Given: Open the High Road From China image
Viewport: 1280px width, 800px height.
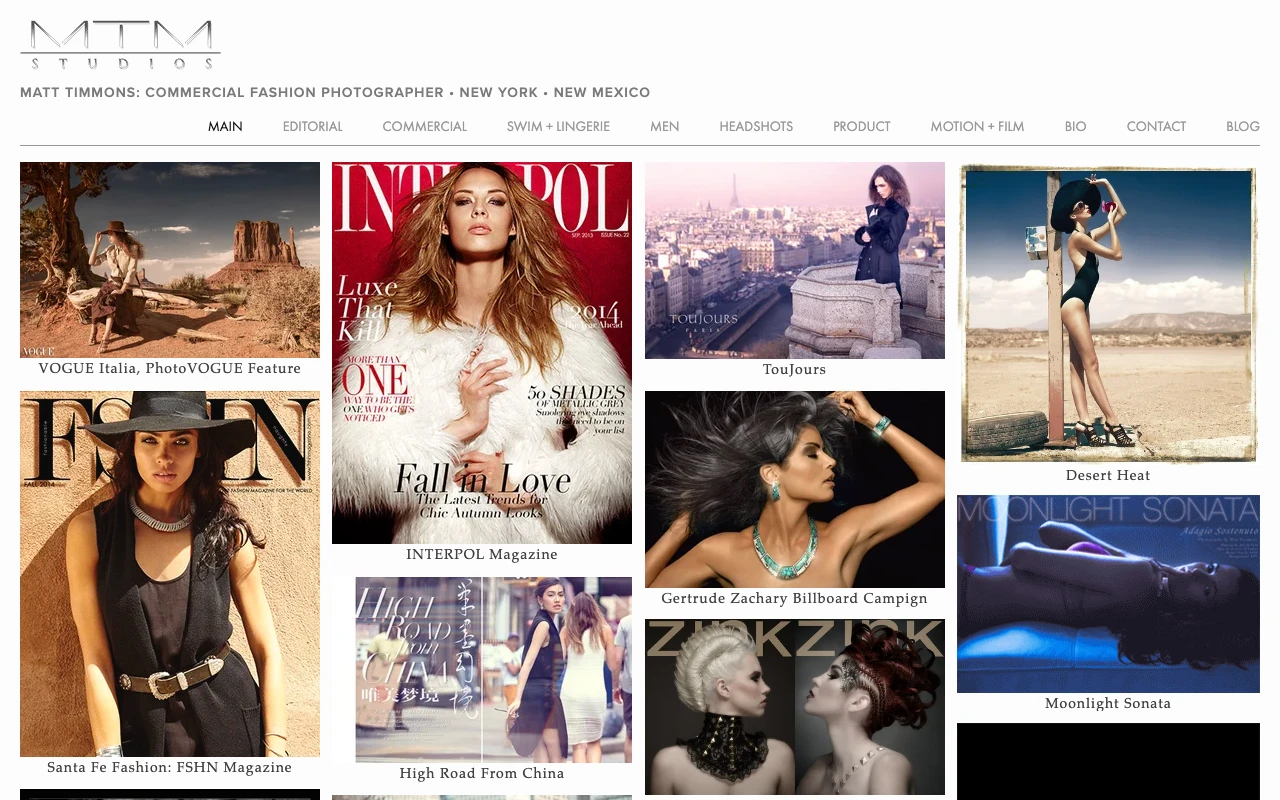Looking at the screenshot, I should pos(493,670).
